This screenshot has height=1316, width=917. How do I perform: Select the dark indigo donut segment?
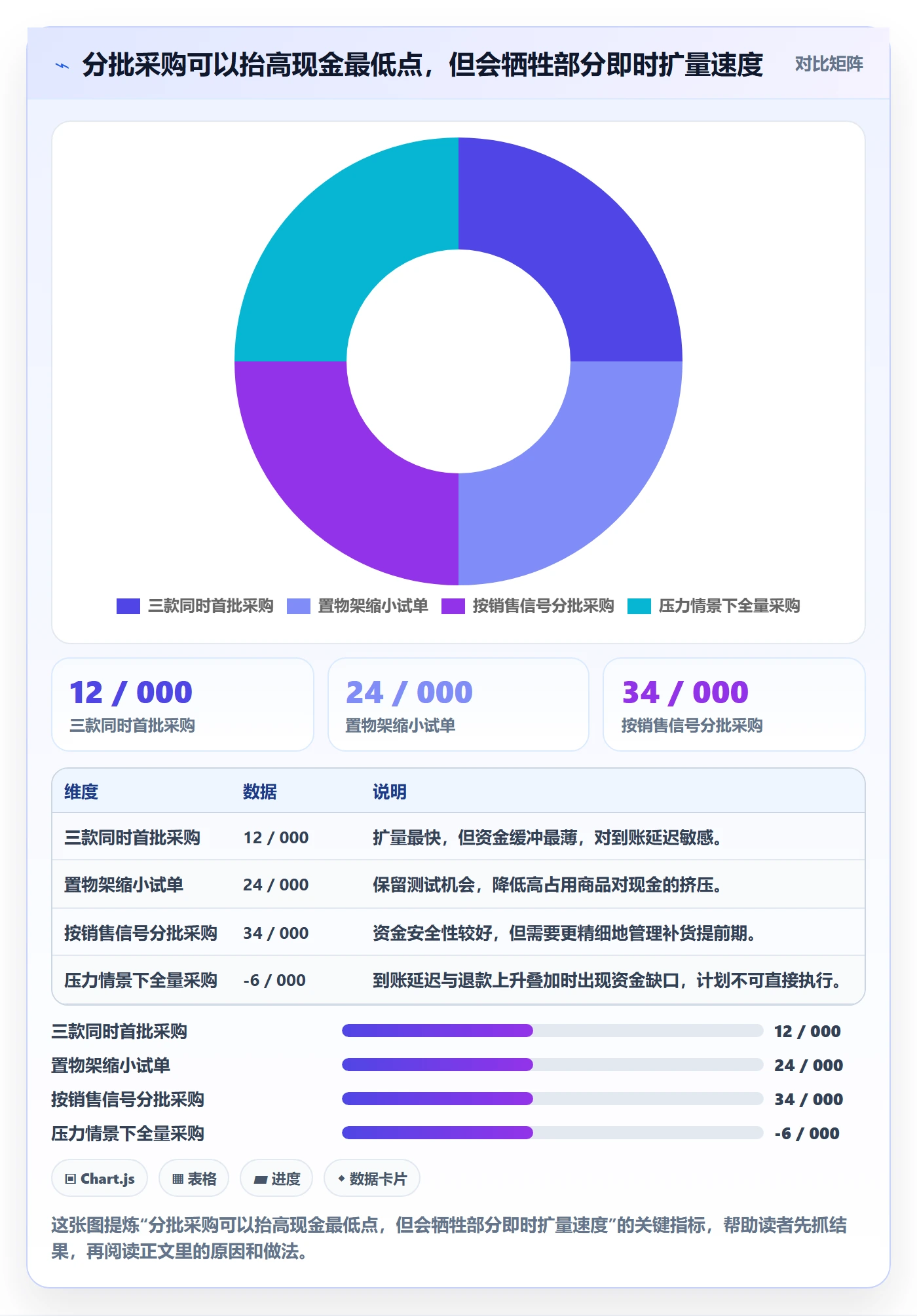pos(576,242)
